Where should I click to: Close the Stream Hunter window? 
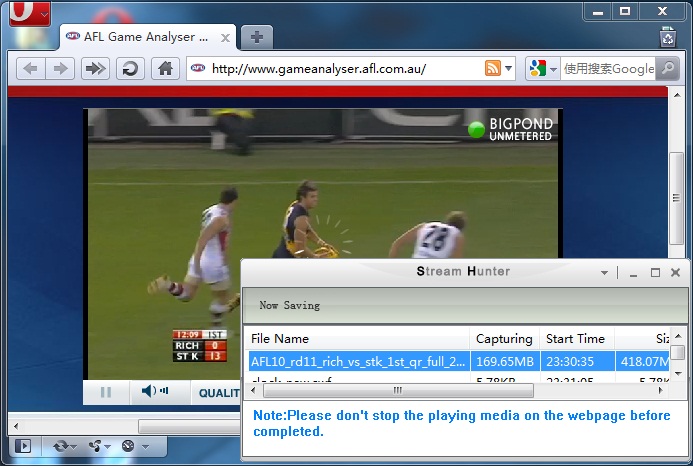point(675,273)
